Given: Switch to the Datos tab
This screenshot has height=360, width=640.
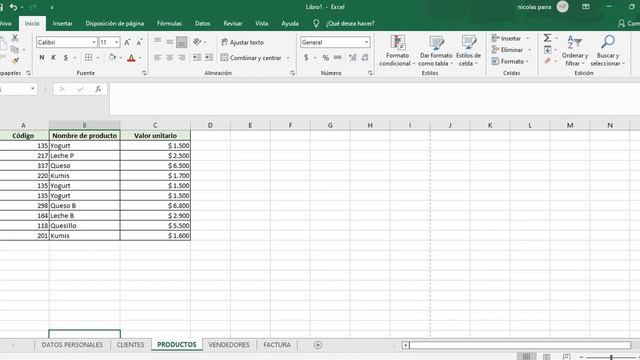Looking at the screenshot, I should tap(202, 24).
